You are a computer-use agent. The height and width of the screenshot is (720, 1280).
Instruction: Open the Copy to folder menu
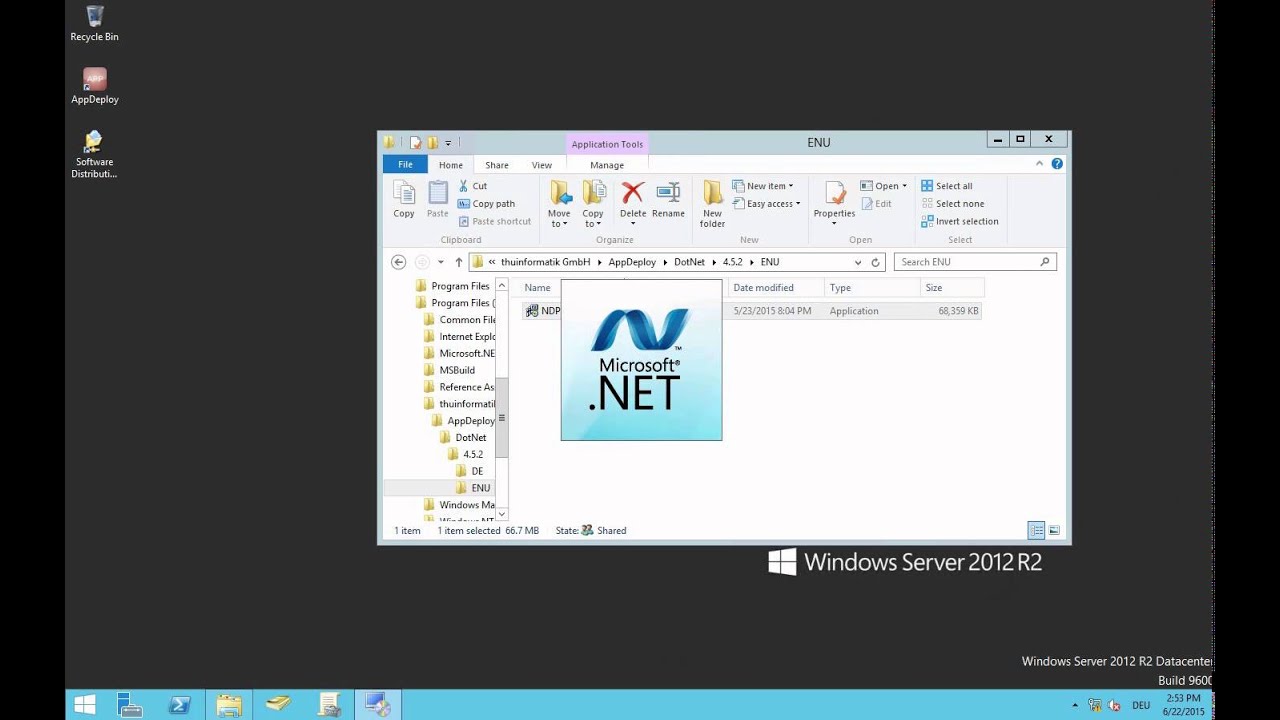point(593,204)
